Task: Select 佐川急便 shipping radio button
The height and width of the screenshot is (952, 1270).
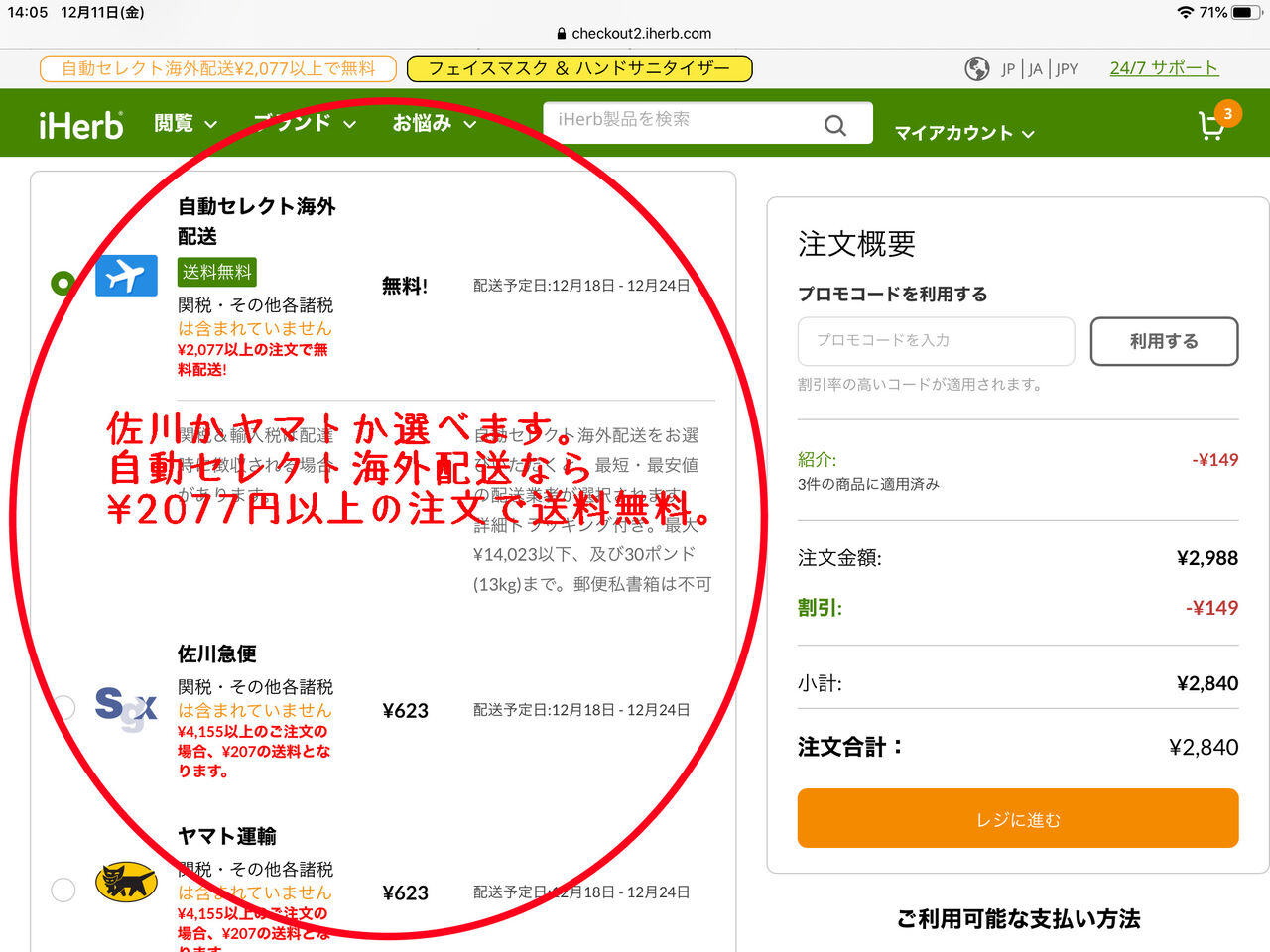Action: 63,708
